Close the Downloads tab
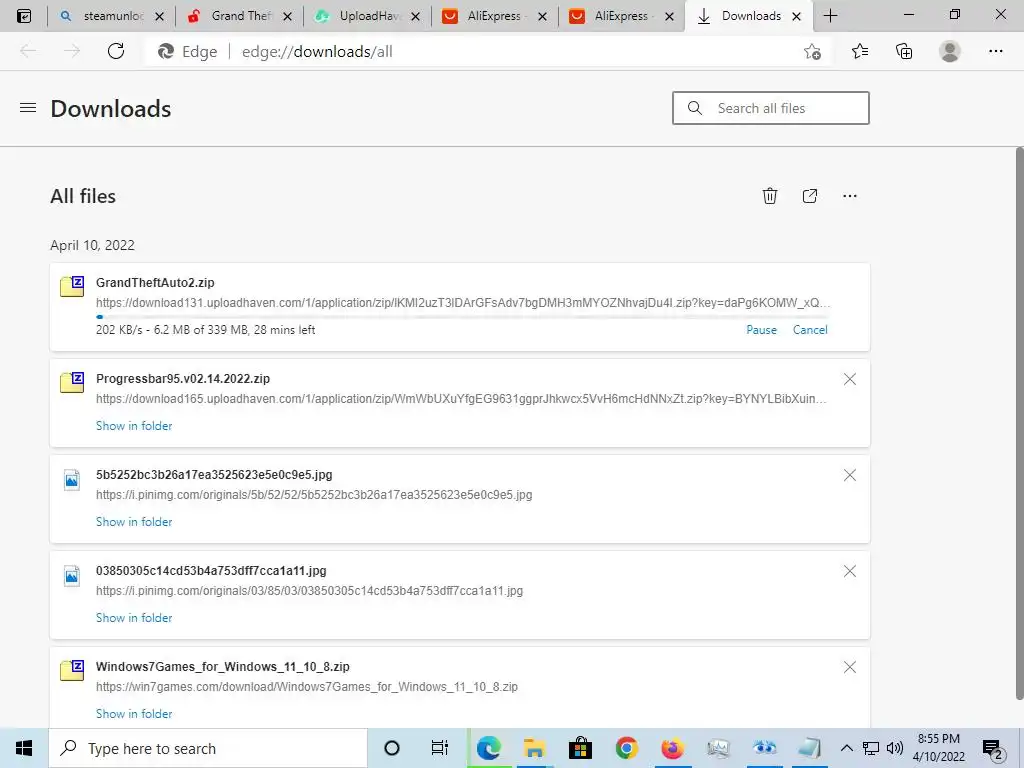The image size is (1024, 768). coord(796,16)
